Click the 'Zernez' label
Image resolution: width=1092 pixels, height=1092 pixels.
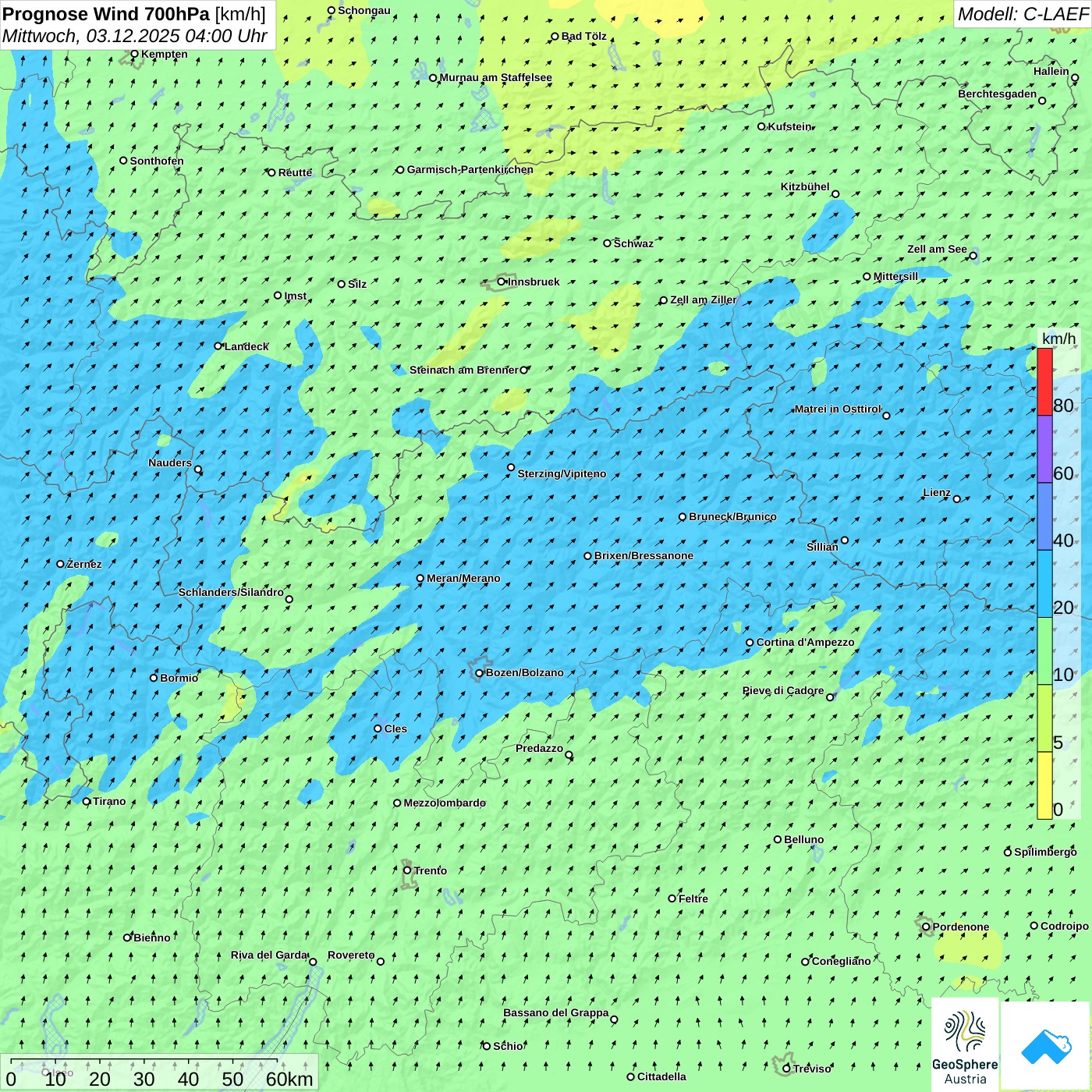[84, 564]
